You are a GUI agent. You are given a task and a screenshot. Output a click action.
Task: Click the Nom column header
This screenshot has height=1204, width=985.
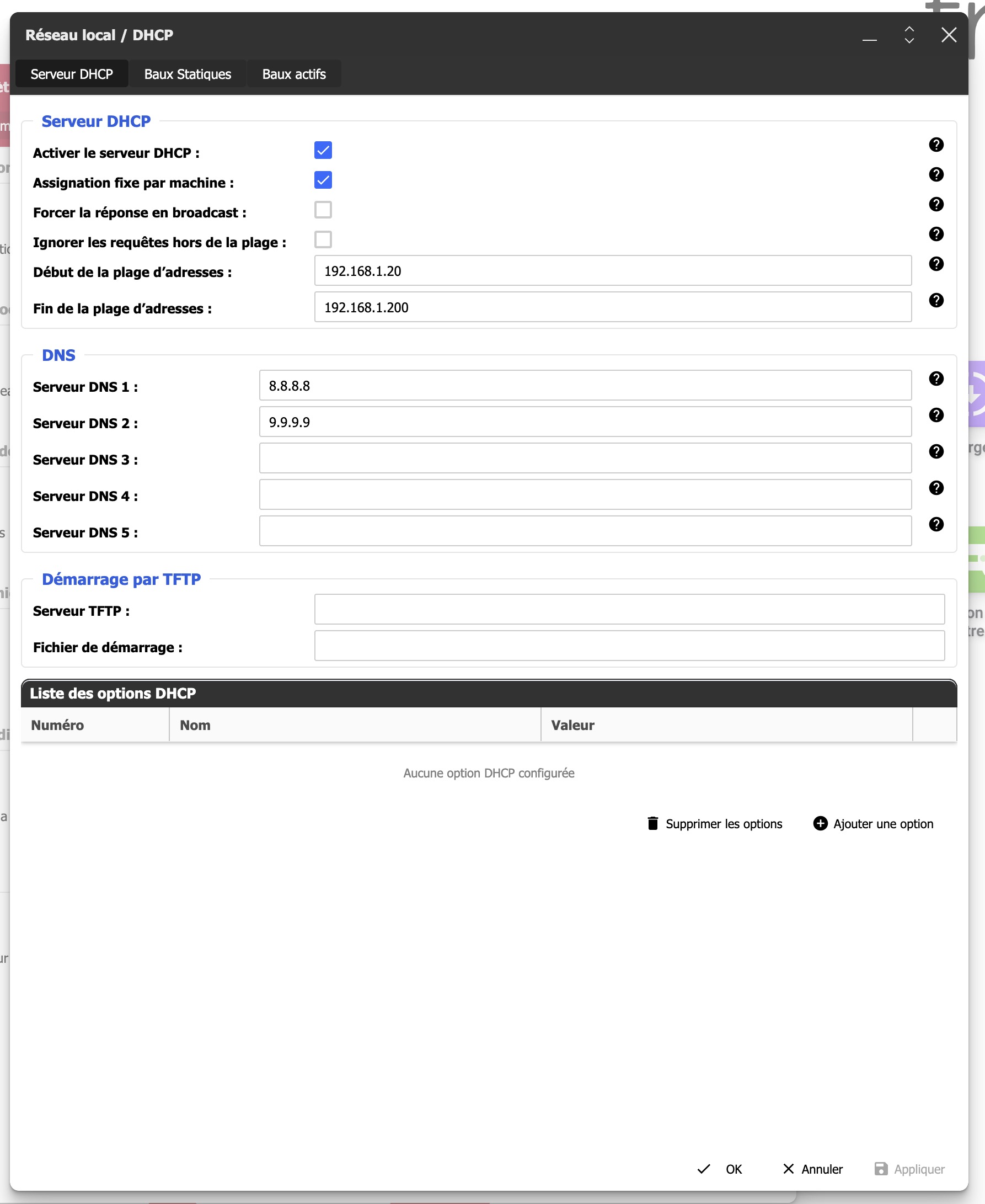point(355,725)
